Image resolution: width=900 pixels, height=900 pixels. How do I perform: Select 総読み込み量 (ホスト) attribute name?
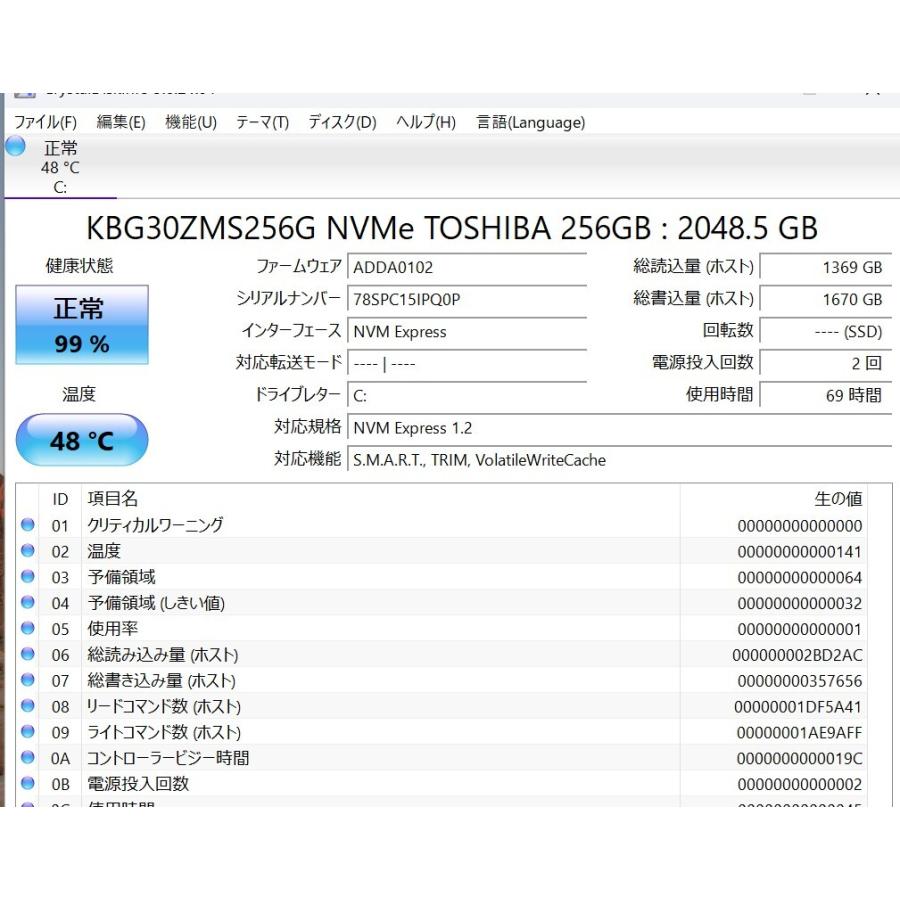tap(162, 654)
